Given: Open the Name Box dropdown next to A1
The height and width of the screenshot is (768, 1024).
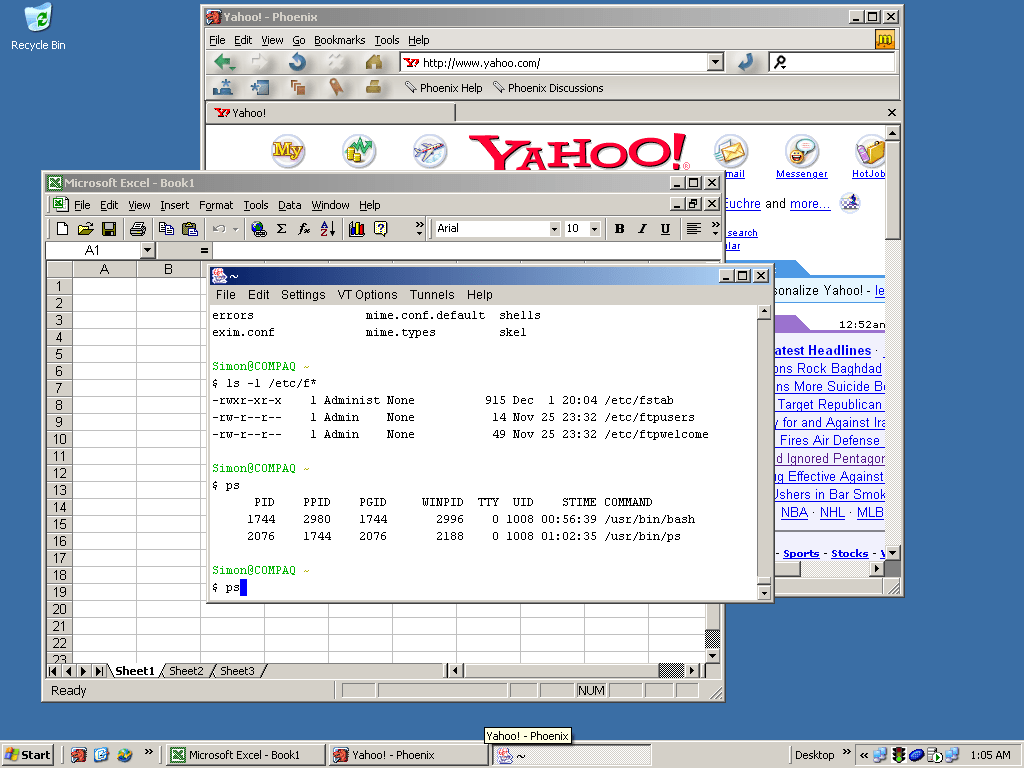Looking at the screenshot, I should (147, 250).
